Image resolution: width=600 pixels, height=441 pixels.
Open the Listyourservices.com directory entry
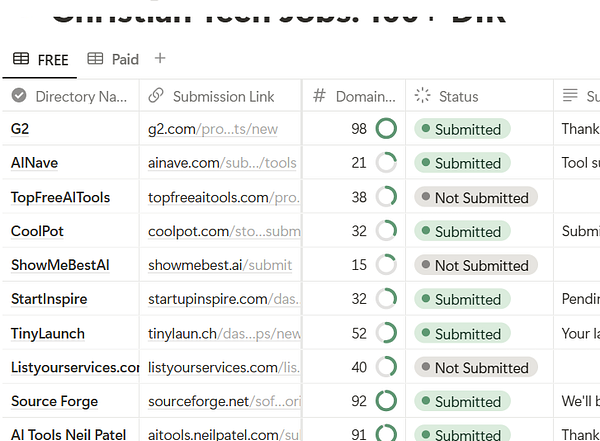75,368
